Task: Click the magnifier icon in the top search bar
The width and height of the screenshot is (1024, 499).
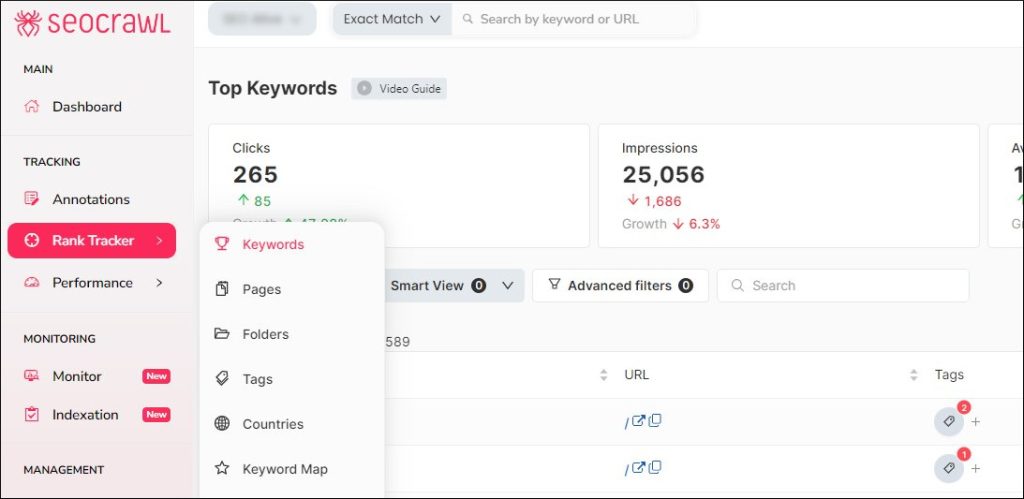Action: 468,19
